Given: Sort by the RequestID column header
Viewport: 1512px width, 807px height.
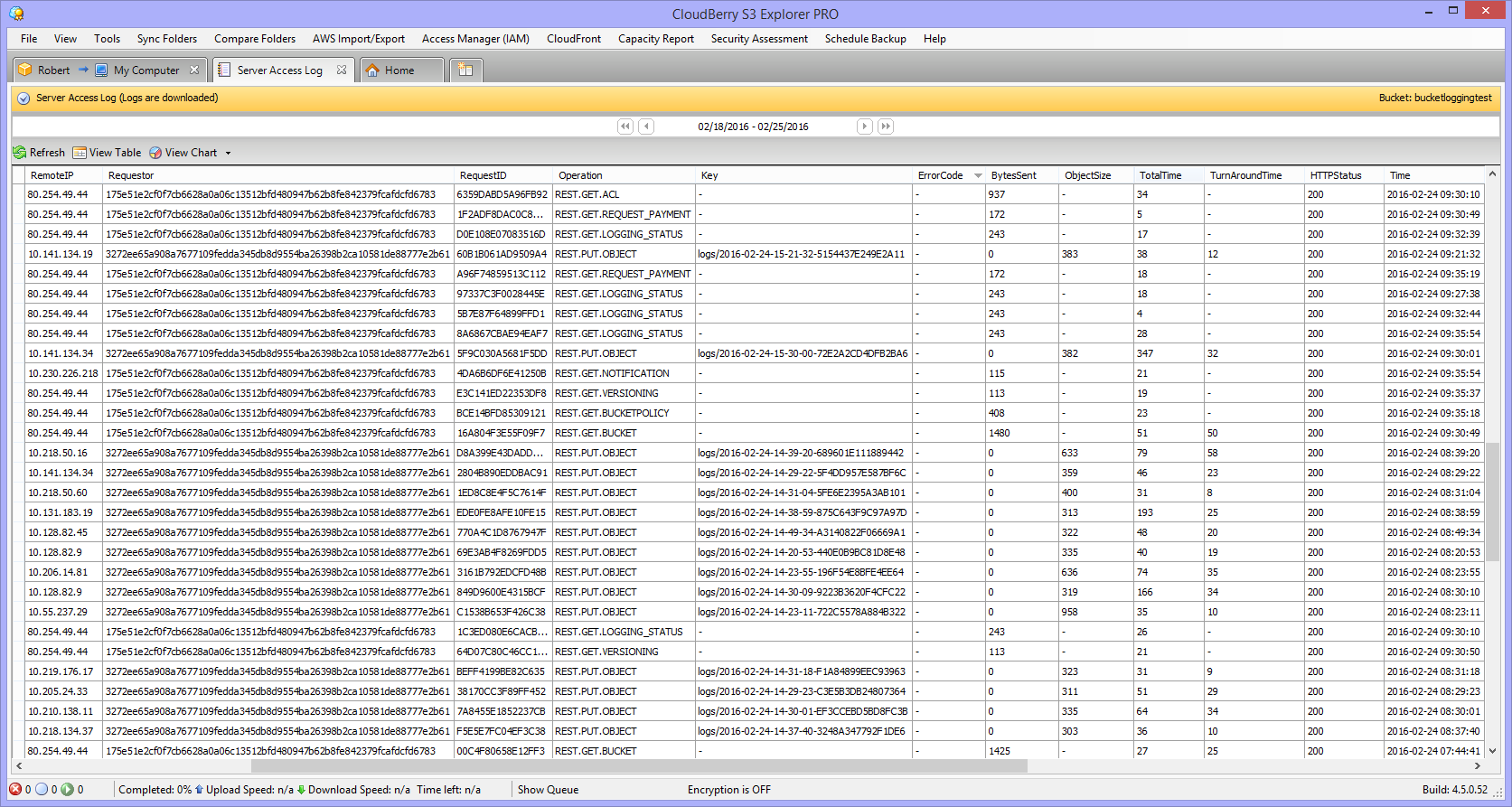Looking at the screenshot, I should point(503,175).
